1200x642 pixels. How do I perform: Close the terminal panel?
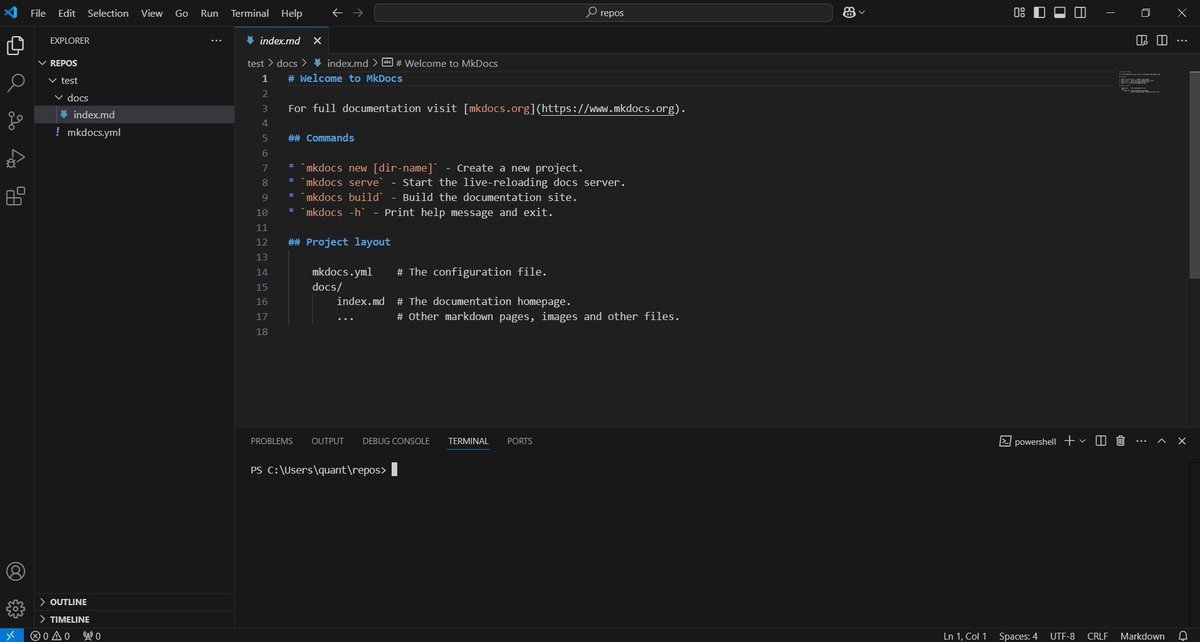pyautogui.click(x=1182, y=441)
